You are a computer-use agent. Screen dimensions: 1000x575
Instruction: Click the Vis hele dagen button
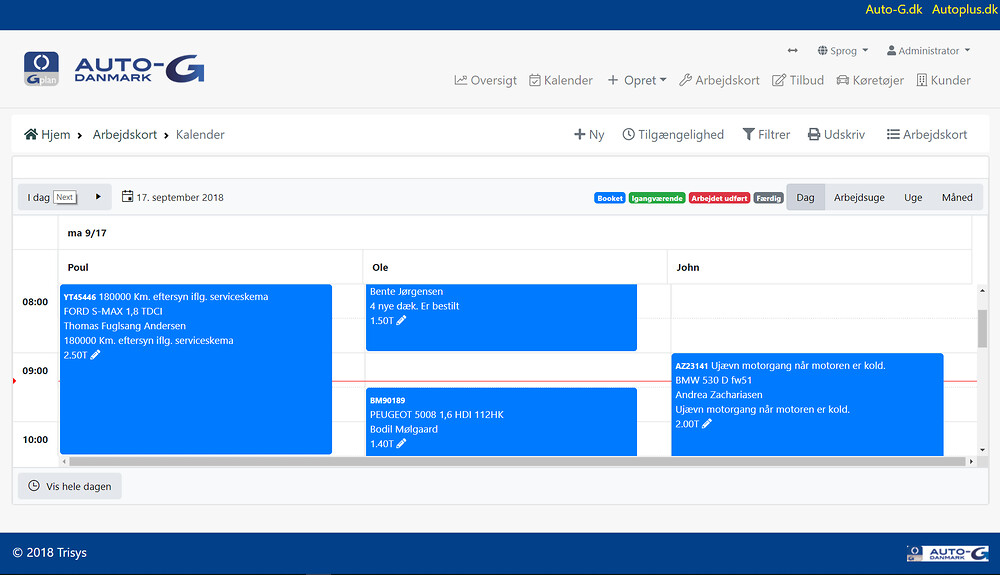pyautogui.click(x=70, y=486)
